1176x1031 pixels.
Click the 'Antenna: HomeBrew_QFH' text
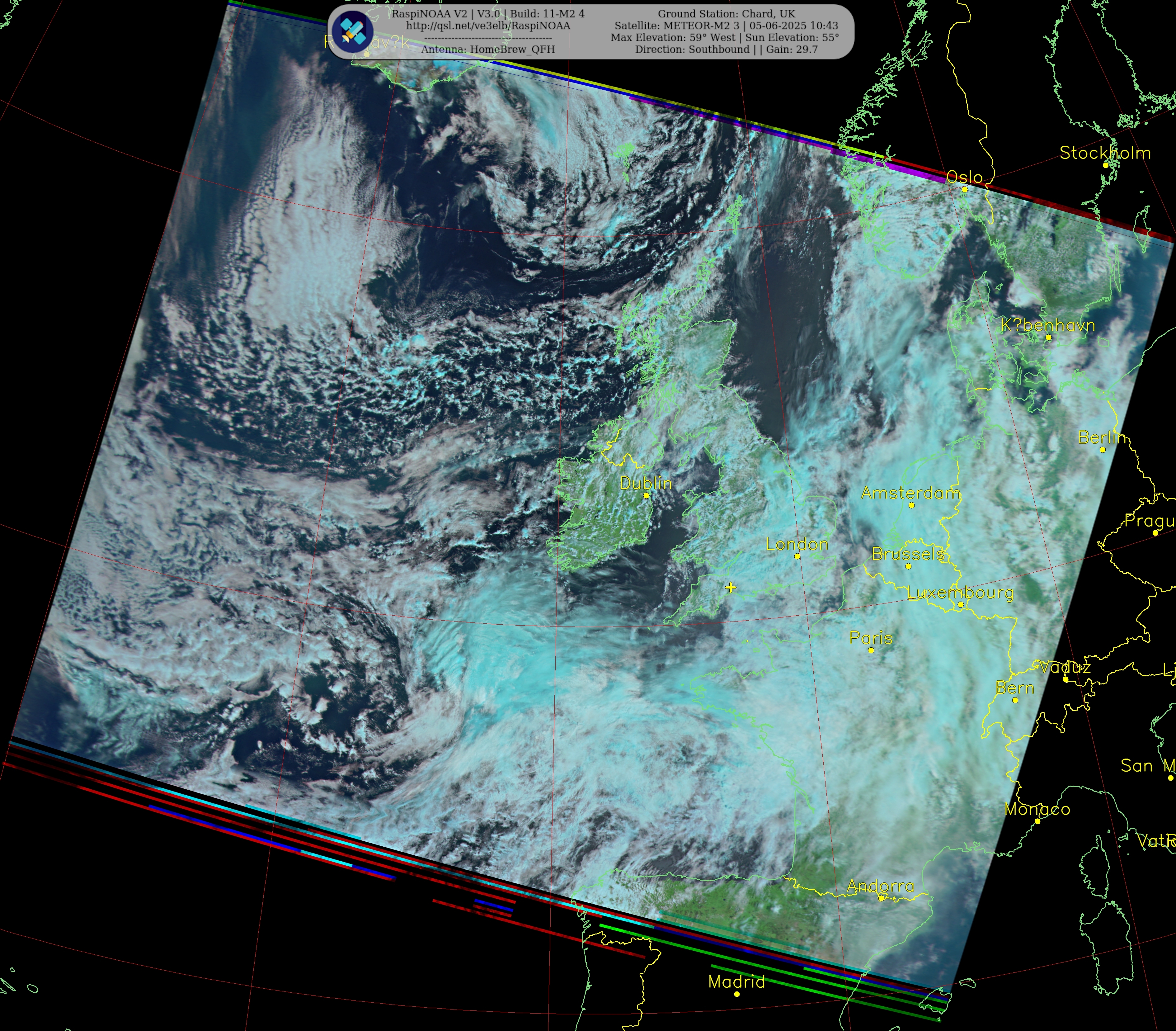(488, 50)
